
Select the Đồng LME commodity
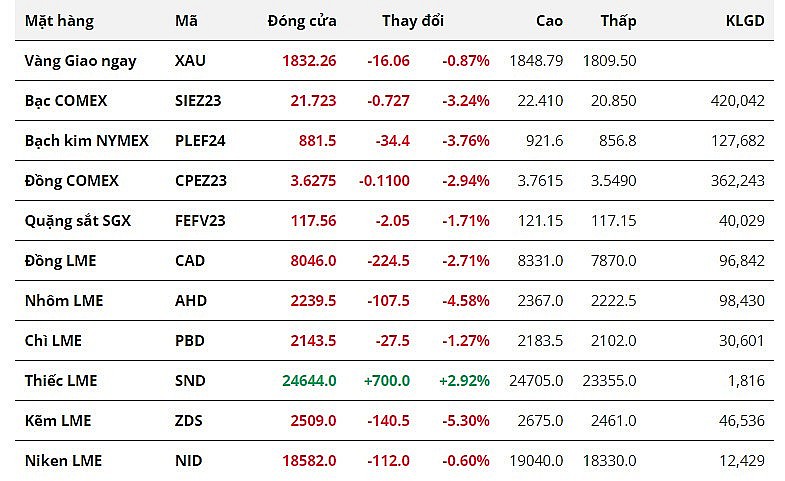pos(60,260)
